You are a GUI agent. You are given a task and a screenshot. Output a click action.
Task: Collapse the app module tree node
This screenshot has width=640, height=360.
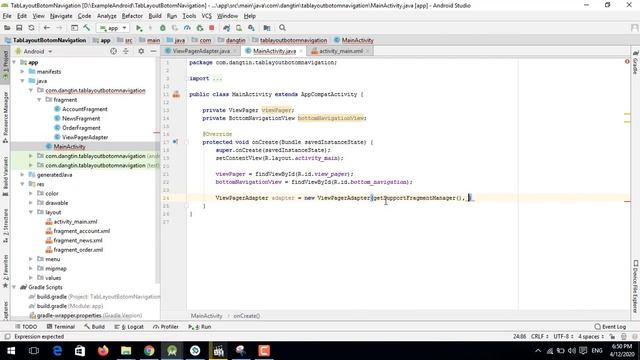[14, 62]
